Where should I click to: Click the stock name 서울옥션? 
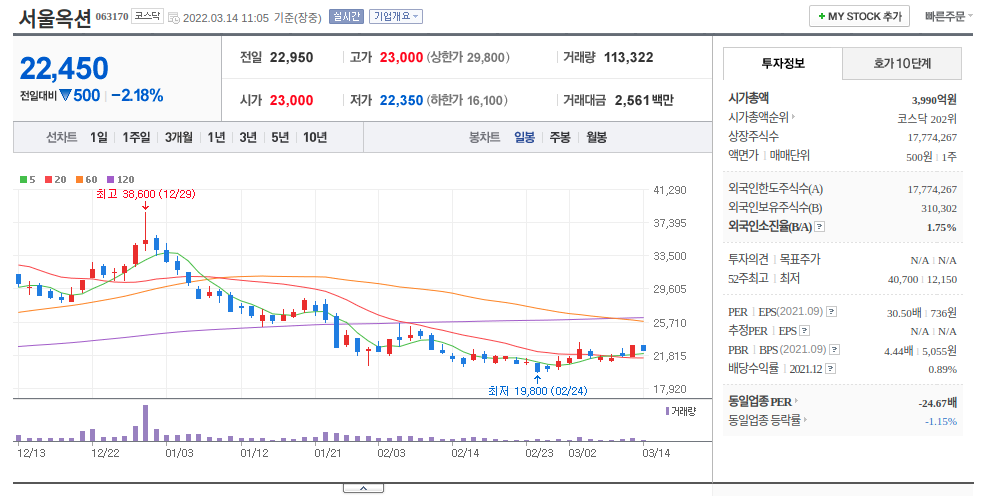[x=55, y=18]
